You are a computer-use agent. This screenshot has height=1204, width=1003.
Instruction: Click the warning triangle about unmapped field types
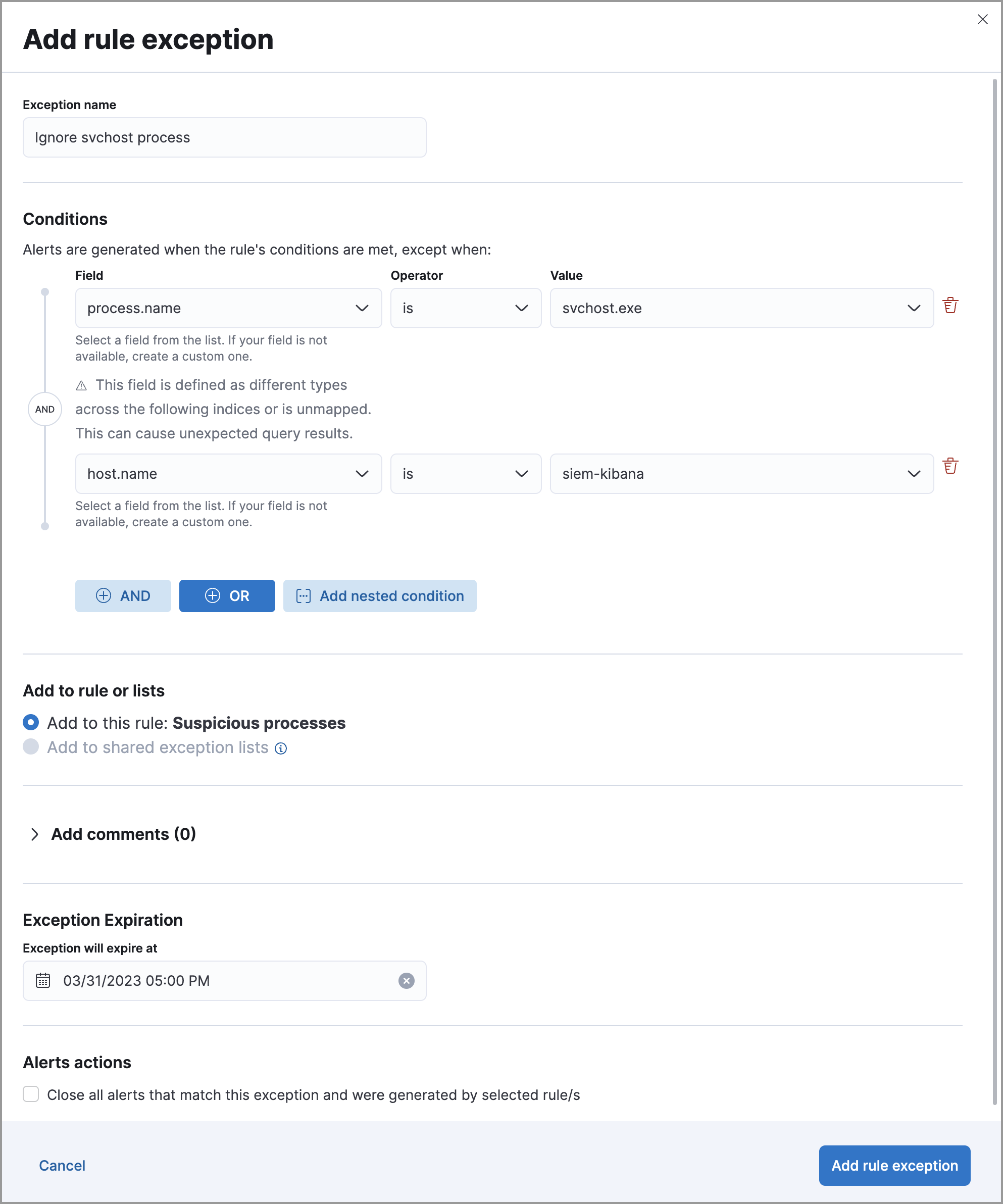[81, 385]
